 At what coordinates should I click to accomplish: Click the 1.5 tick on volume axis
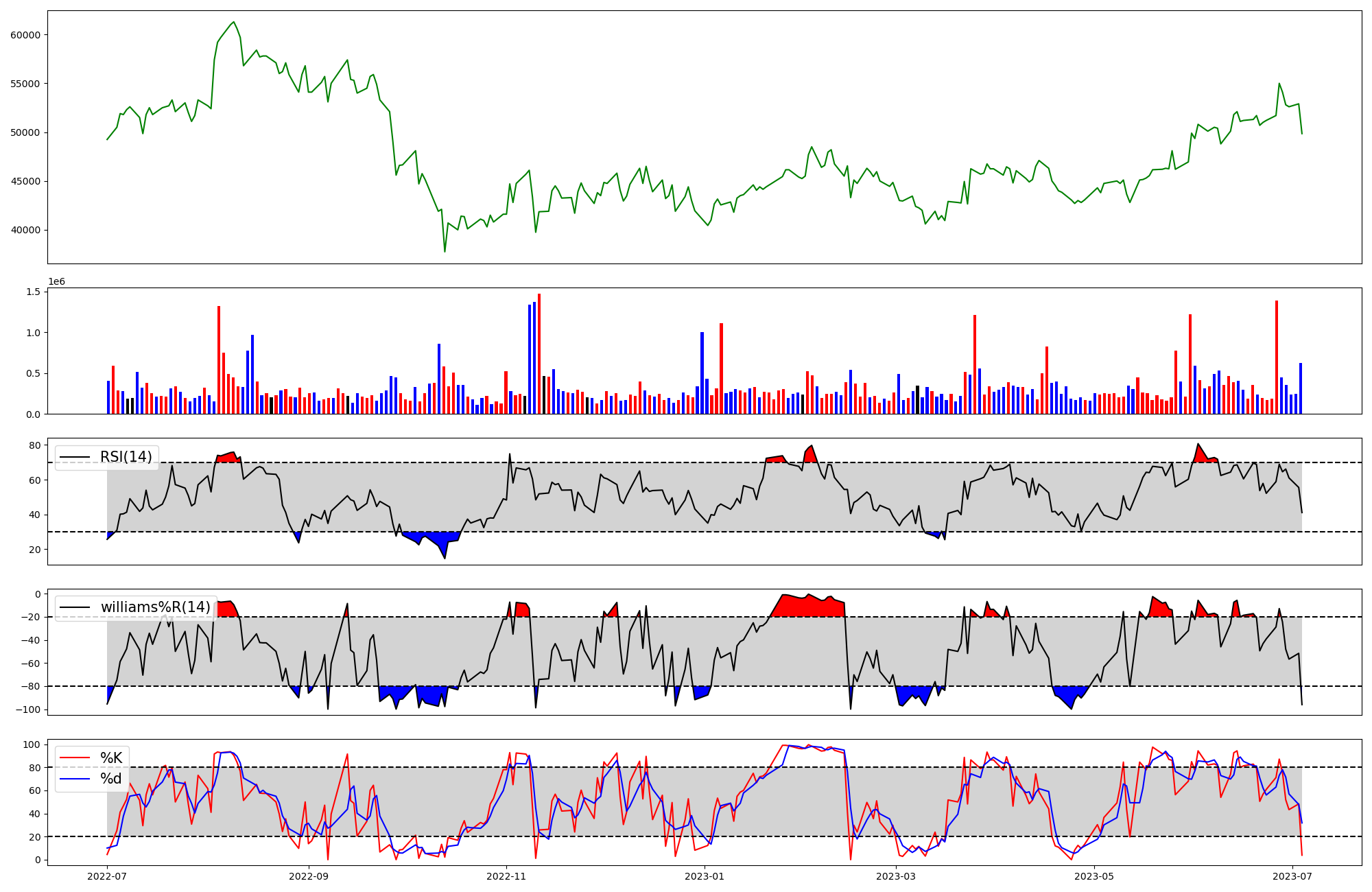pos(33,292)
